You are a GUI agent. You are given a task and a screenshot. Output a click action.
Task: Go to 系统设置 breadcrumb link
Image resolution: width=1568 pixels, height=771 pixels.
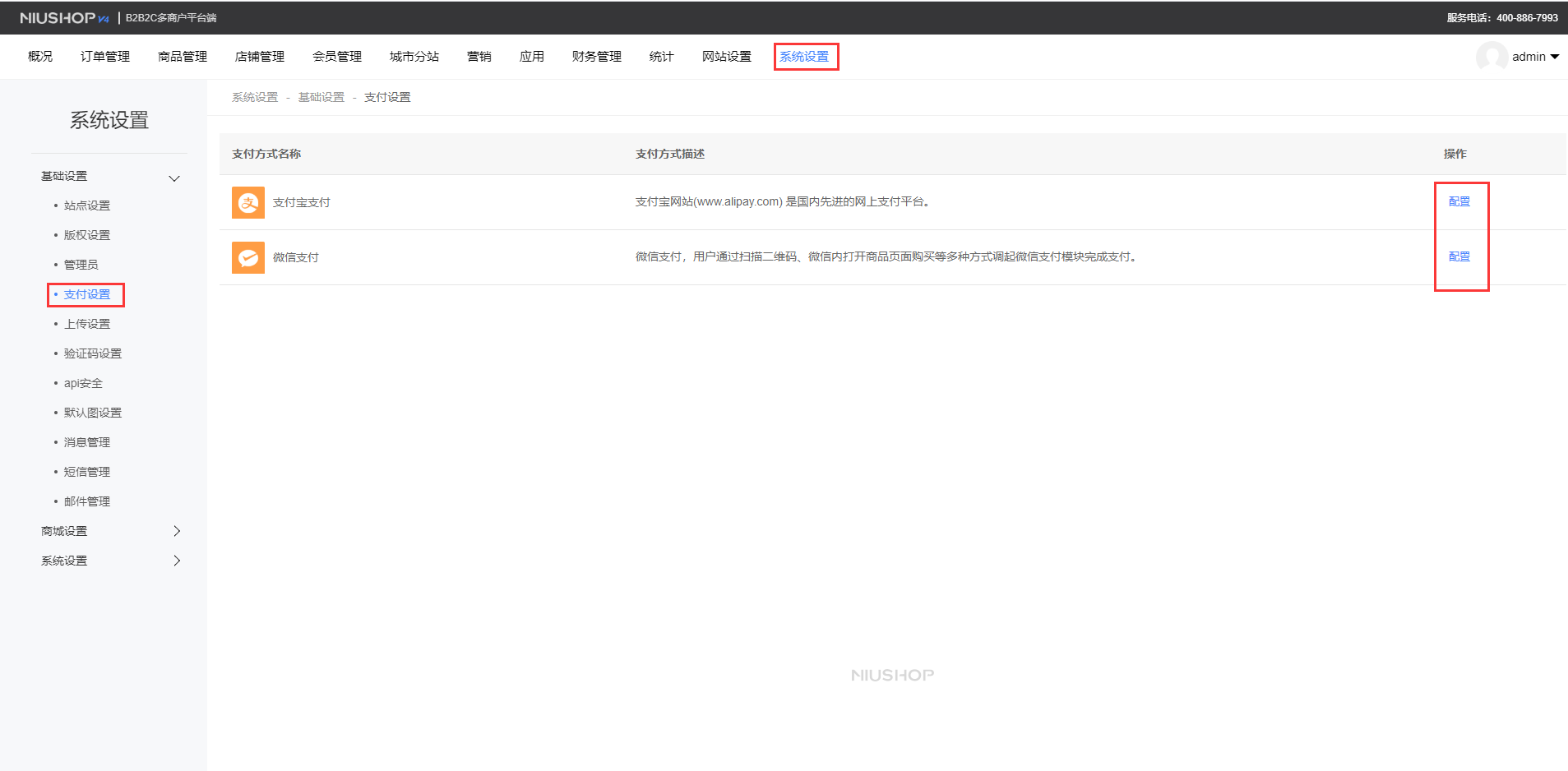pos(255,97)
